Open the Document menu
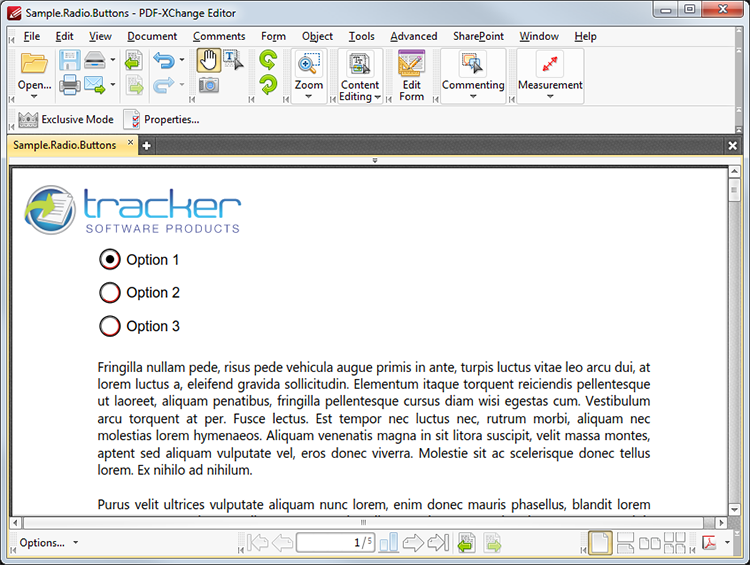750x565 pixels. pos(152,36)
